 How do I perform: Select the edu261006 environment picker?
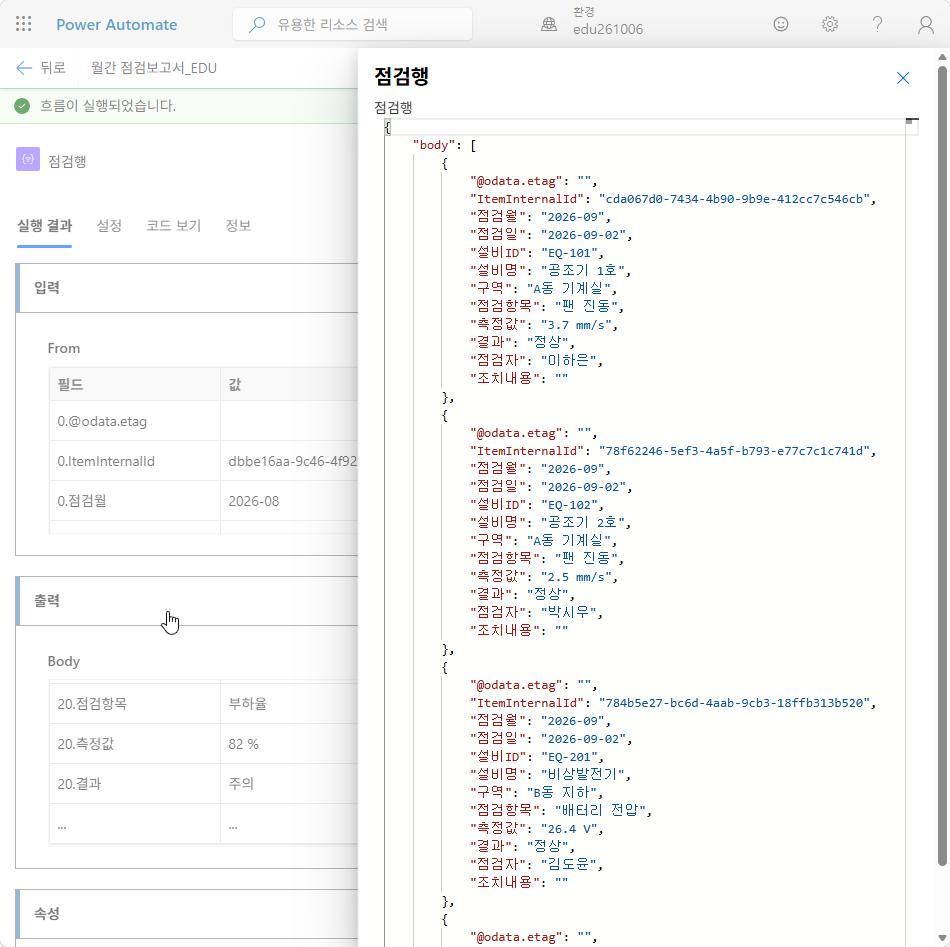608,22
